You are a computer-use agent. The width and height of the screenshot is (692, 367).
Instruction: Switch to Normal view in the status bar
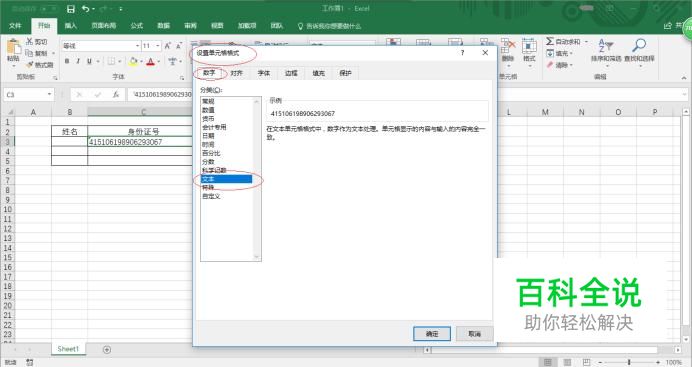(547, 362)
